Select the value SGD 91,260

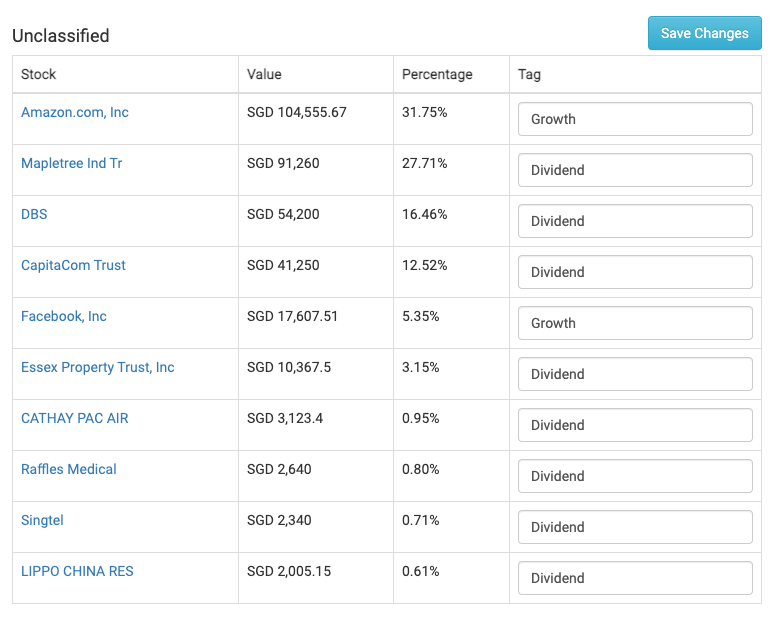tap(283, 163)
